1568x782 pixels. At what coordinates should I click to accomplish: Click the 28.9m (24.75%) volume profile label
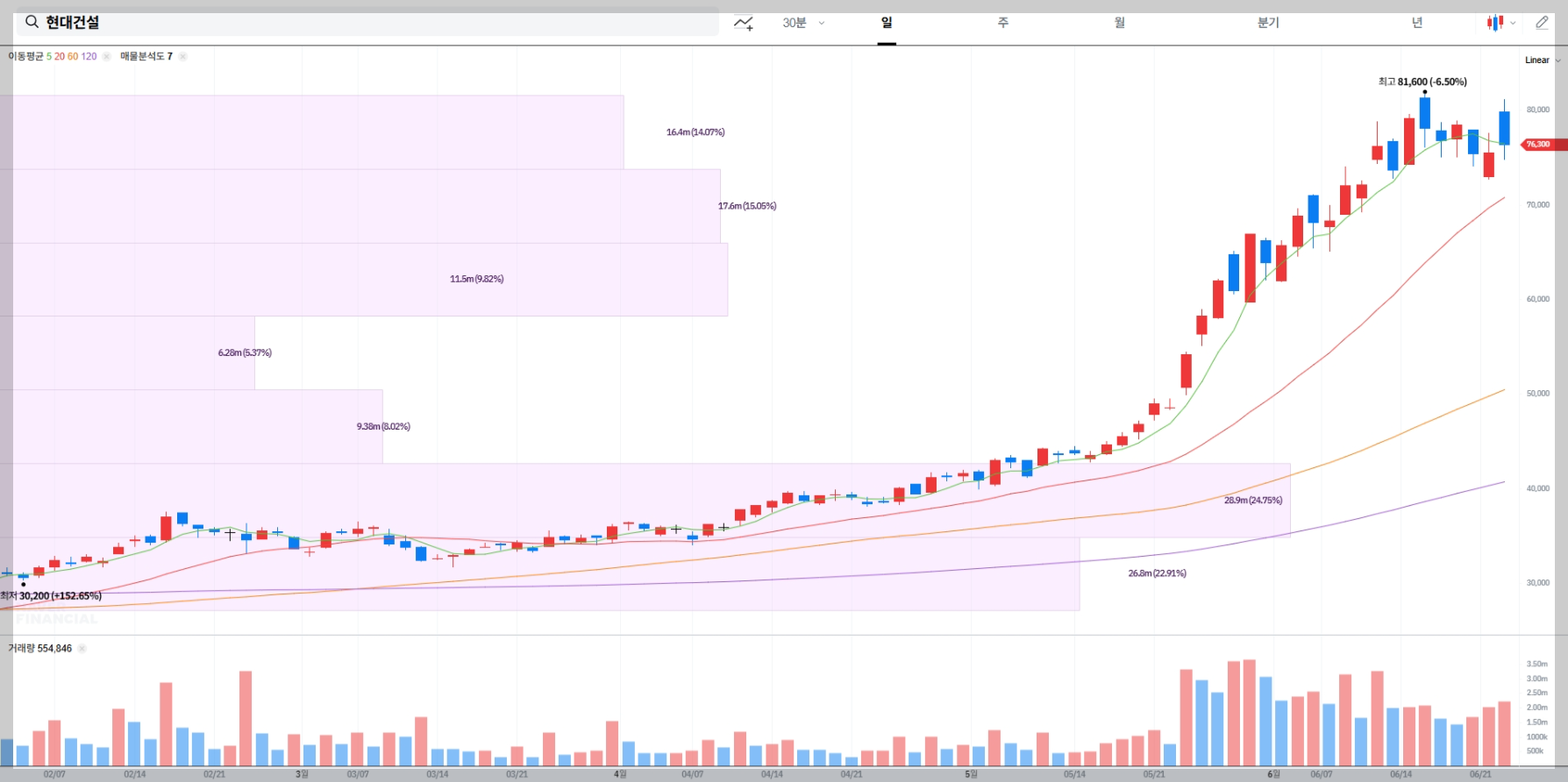1253,501
